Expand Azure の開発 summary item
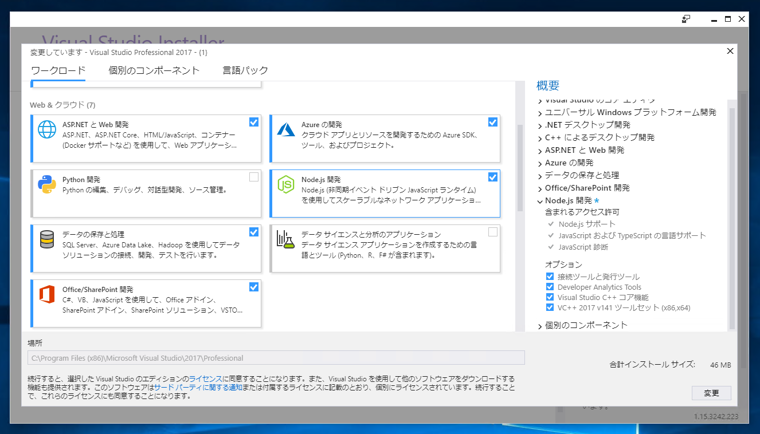The height and width of the screenshot is (434, 760). tap(540, 163)
